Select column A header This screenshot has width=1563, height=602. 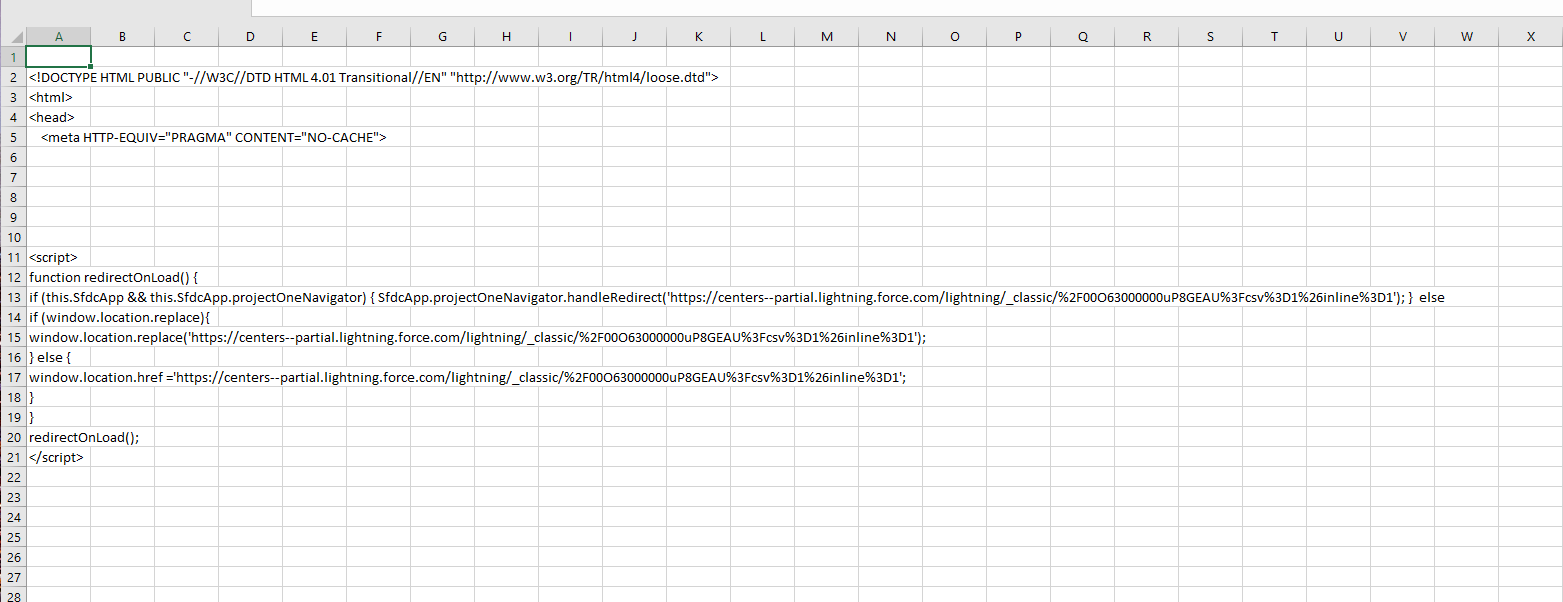click(58, 37)
